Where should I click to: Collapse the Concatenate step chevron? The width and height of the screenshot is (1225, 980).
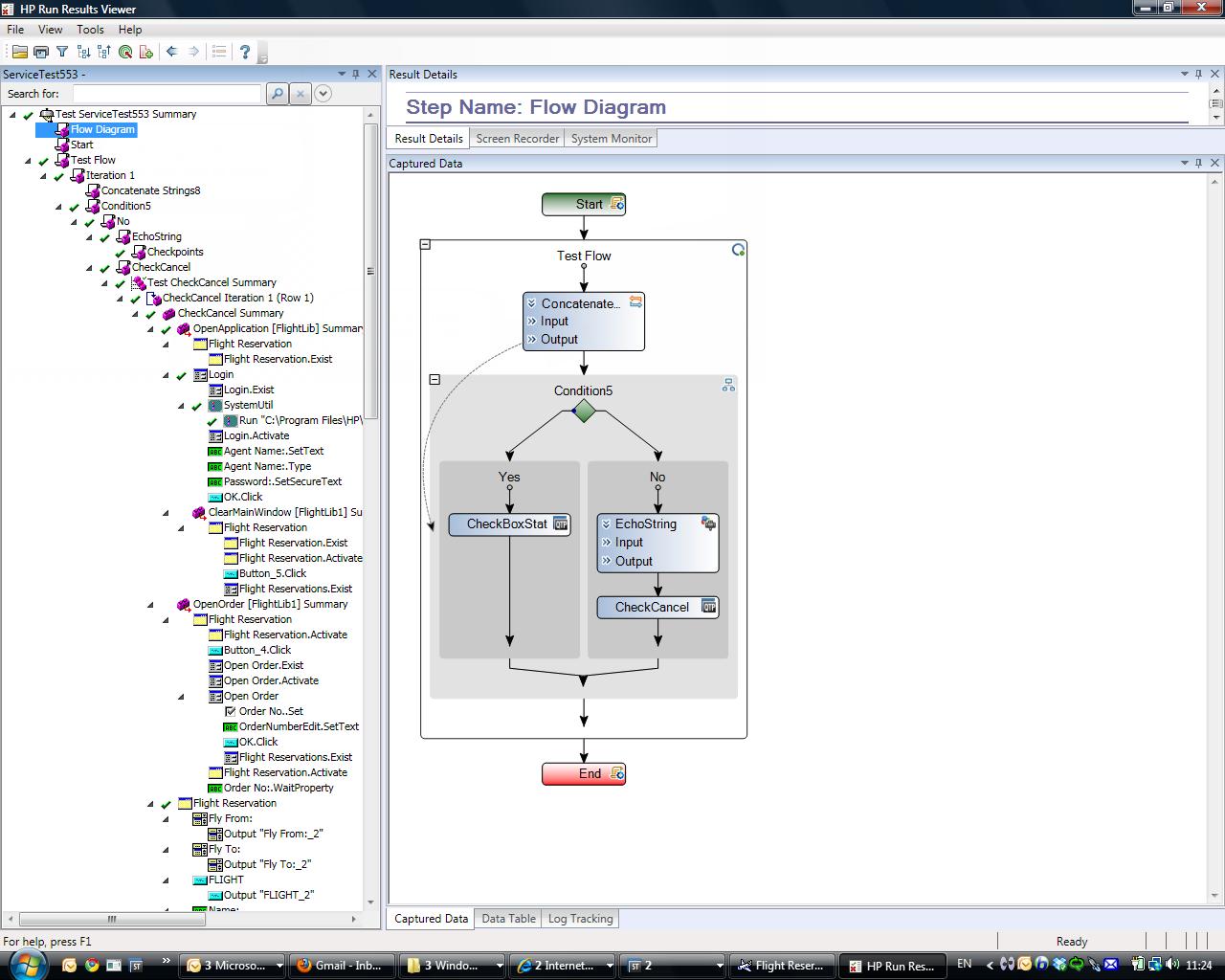pos(531,303)
